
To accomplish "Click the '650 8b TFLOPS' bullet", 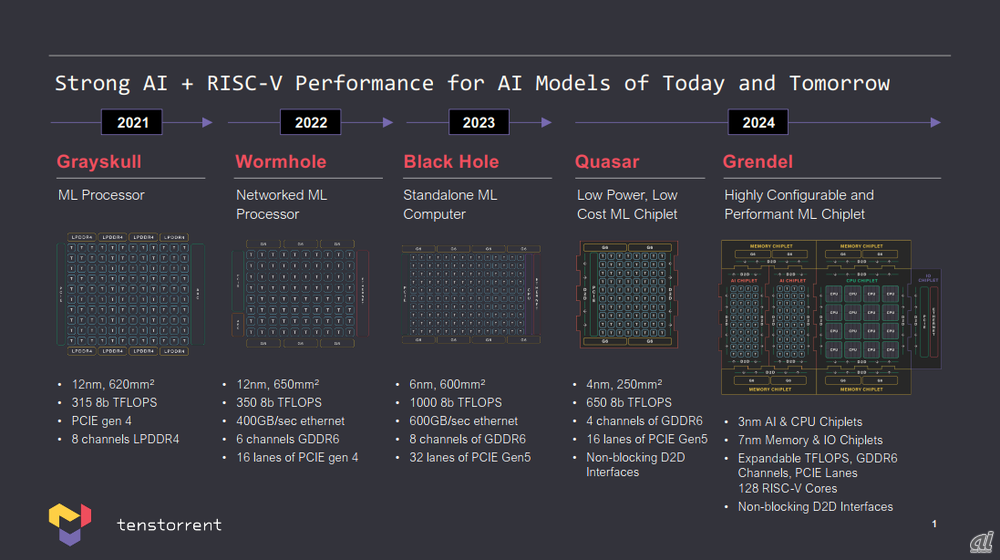I will point(629,402).
